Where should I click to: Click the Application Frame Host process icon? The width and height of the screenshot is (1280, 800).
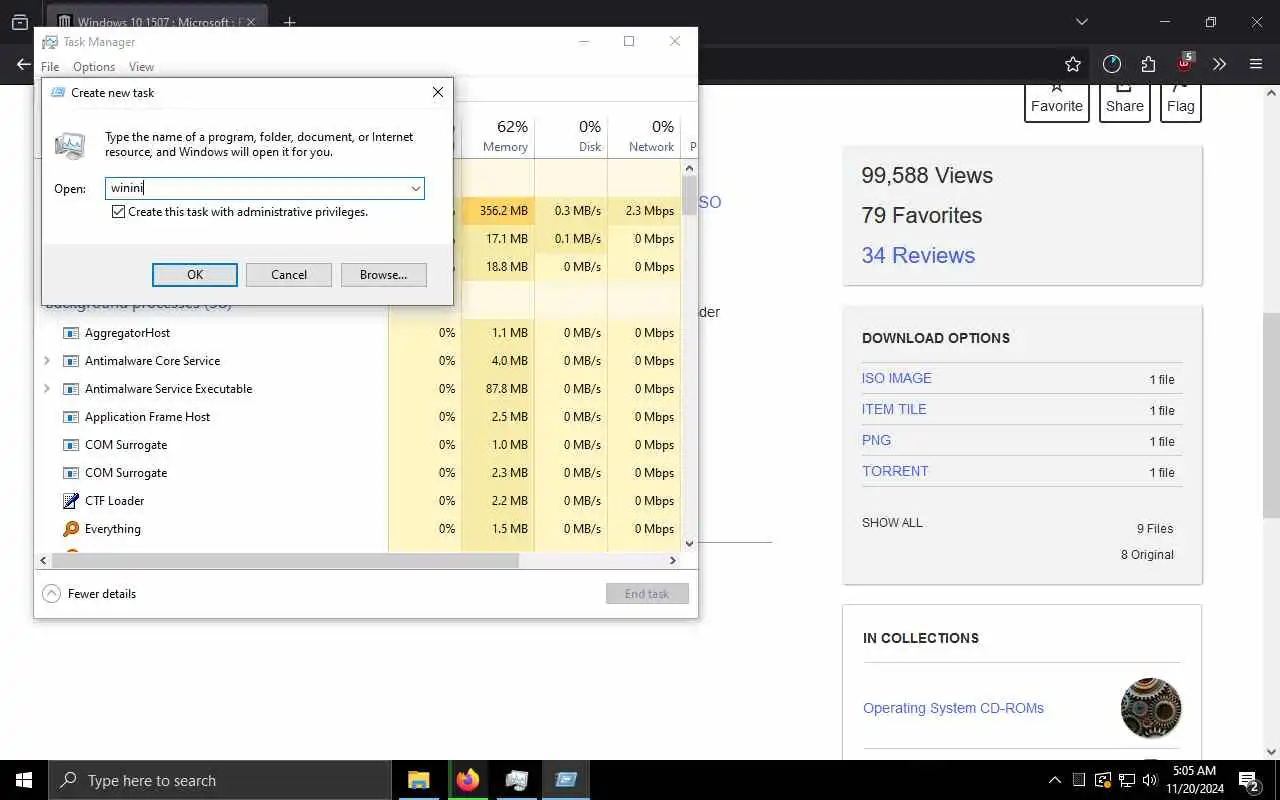click(x=70, y=417)
